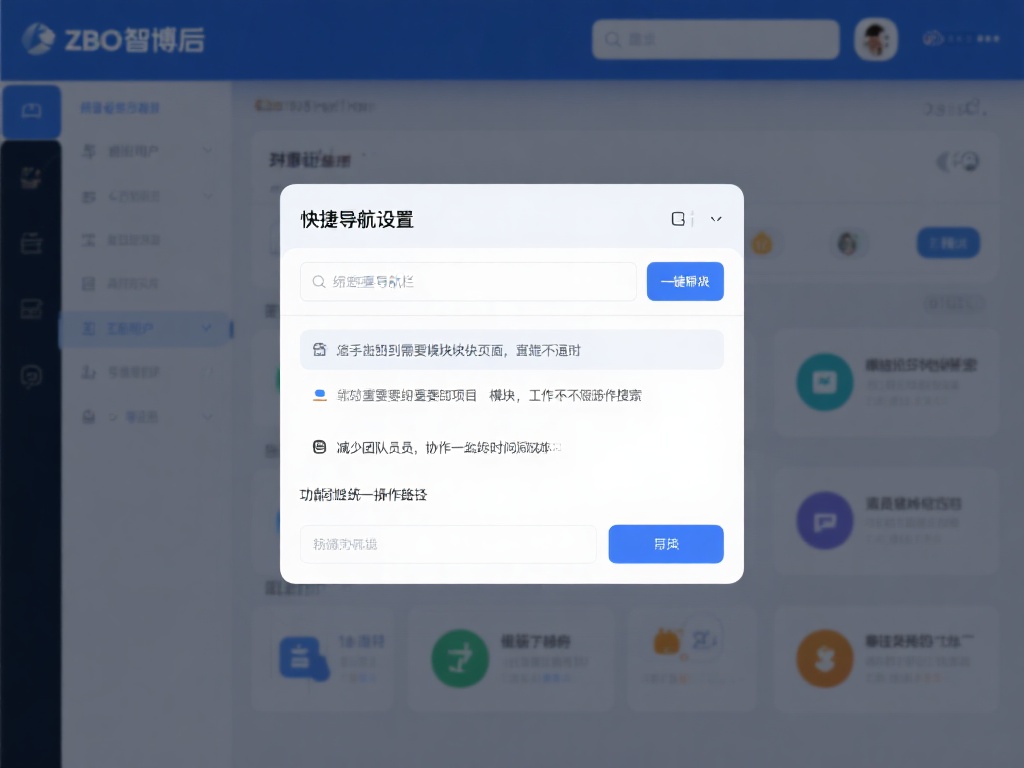The image size is (1024, 768).
Task: Click the blue confirm button at the dialog bottom
Action: click(x=665, y=544)
